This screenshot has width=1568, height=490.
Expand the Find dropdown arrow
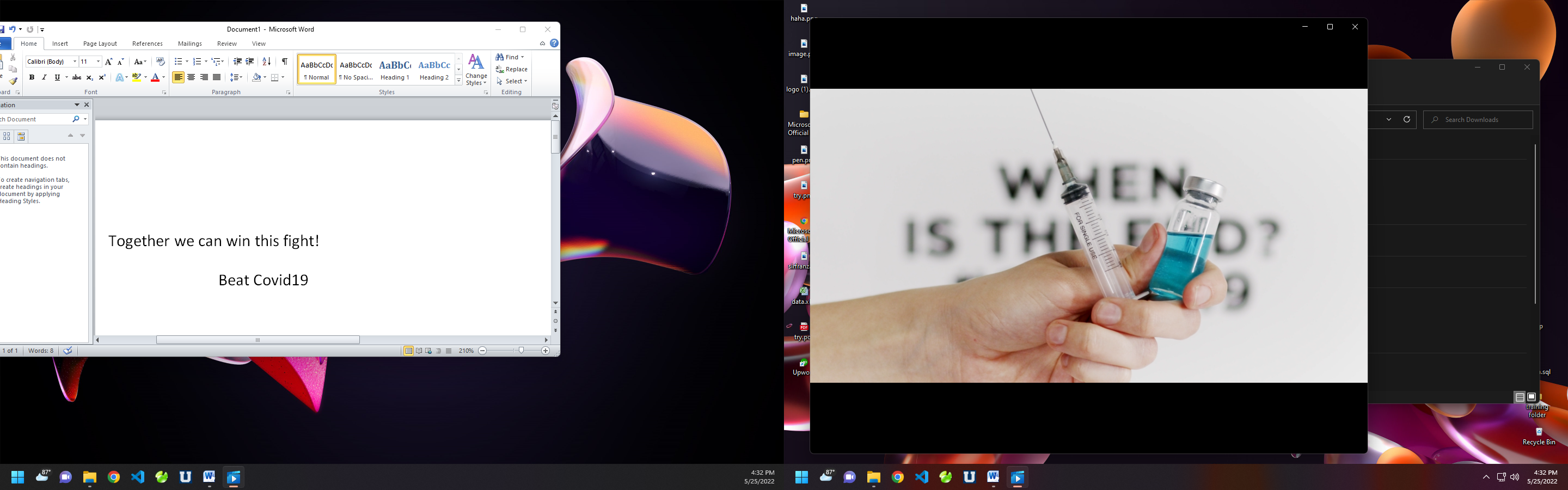click(x=522, y=57)
